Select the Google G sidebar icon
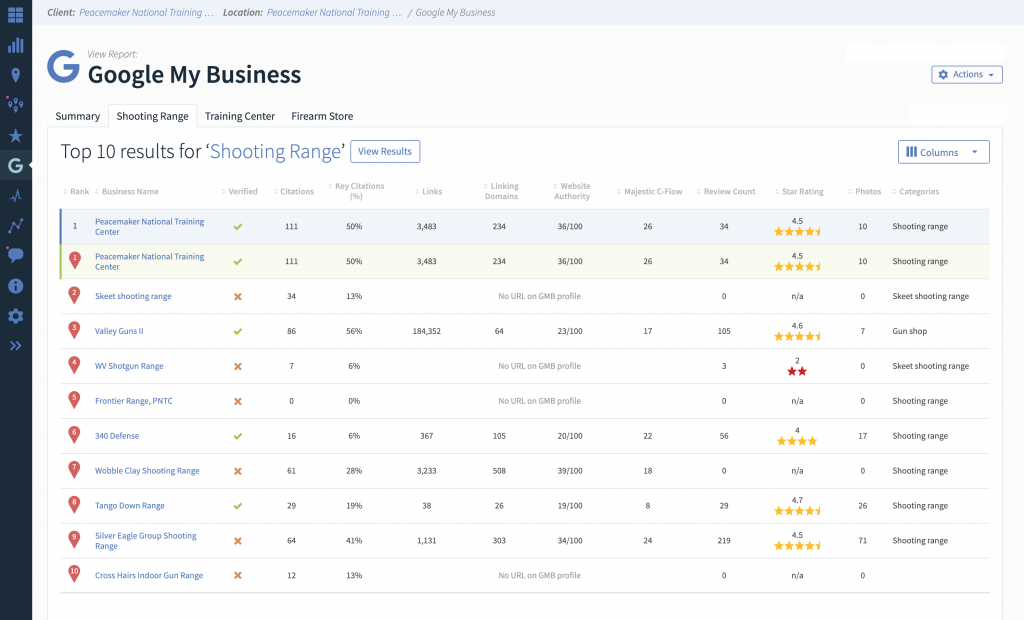 (16, 165)
